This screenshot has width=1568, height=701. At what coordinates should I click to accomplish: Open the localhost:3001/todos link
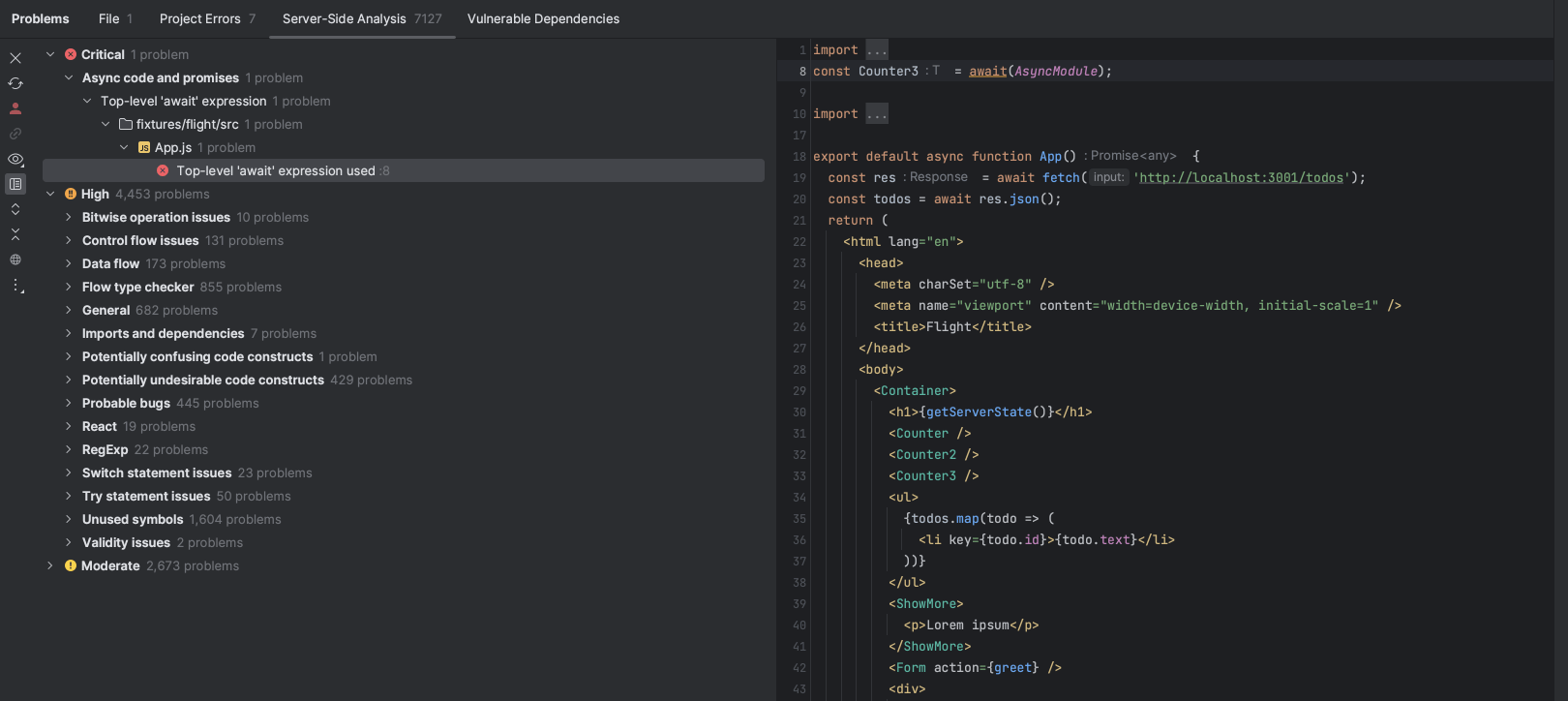(1241, 178)
